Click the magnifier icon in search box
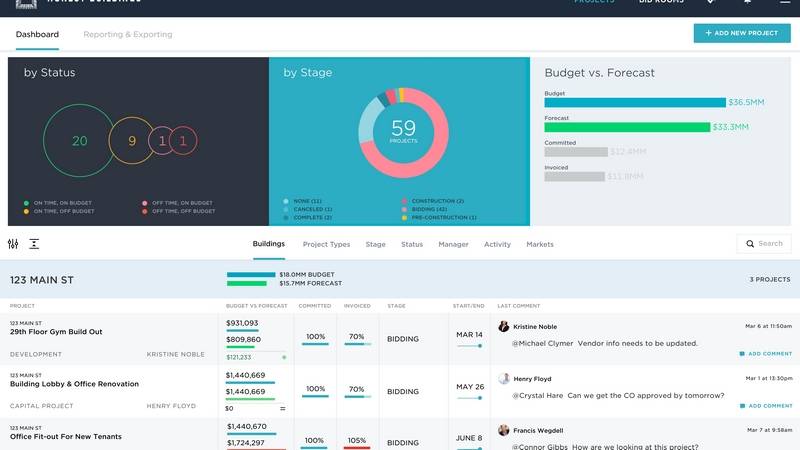The height and width of the screenshot is (450, 800). [749, 244]
